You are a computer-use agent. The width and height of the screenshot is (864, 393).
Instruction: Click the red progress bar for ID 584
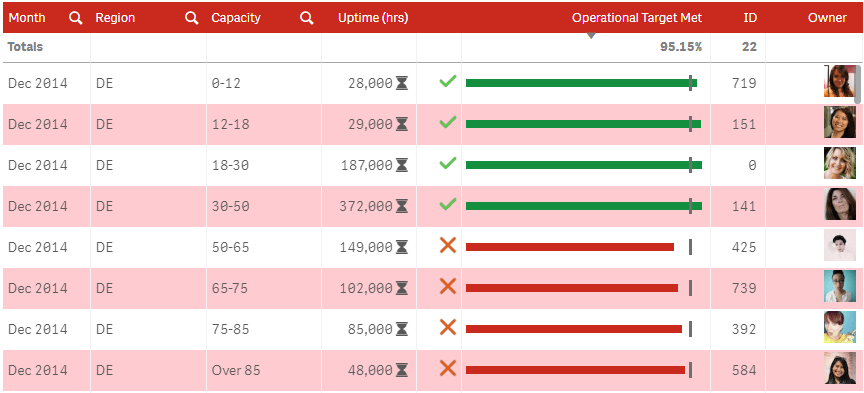click(575, 370)
